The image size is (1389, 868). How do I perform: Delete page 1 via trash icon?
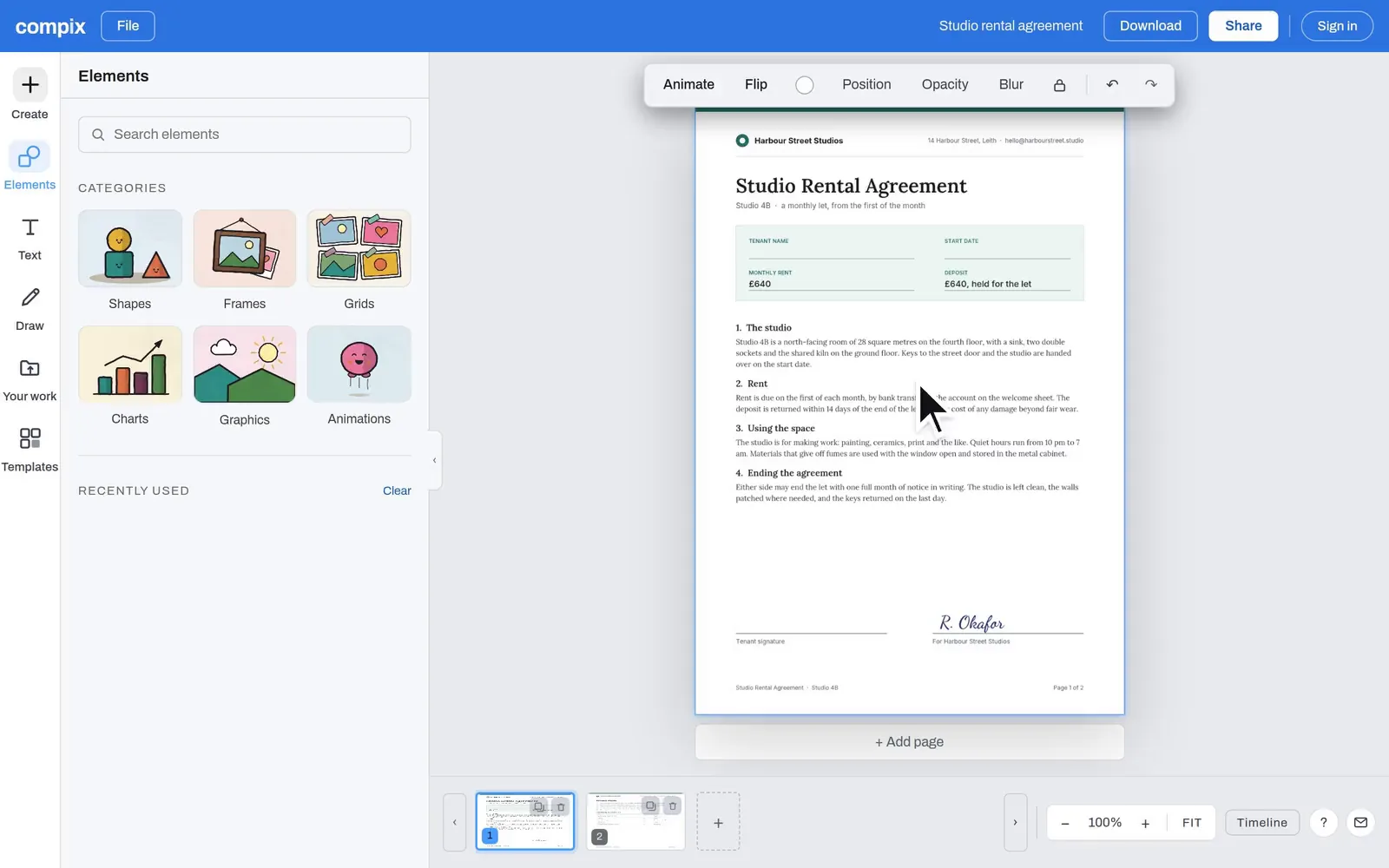(x=561, y=807)
